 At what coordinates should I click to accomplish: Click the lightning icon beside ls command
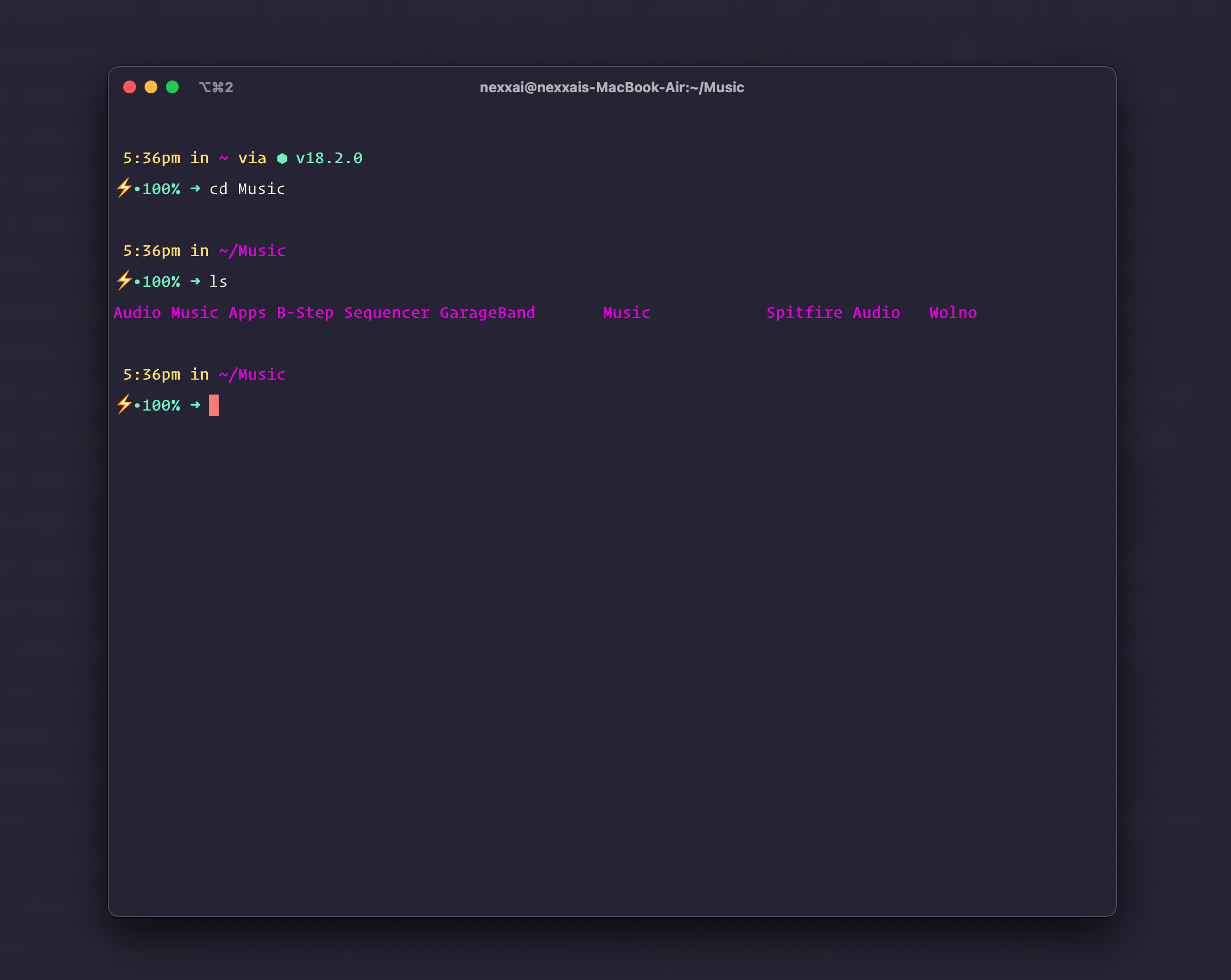pos(124,281)
